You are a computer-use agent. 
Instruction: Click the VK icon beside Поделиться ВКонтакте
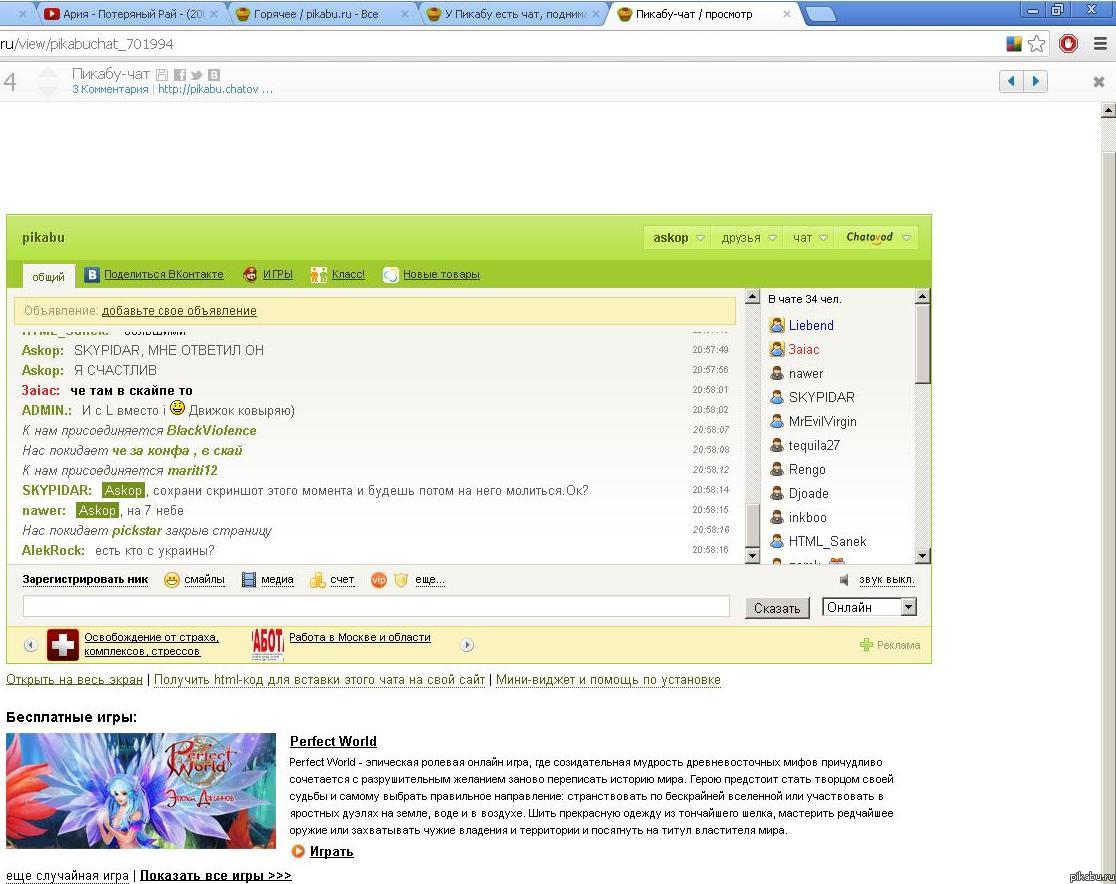pyautogui.click(x=92, y=275)
